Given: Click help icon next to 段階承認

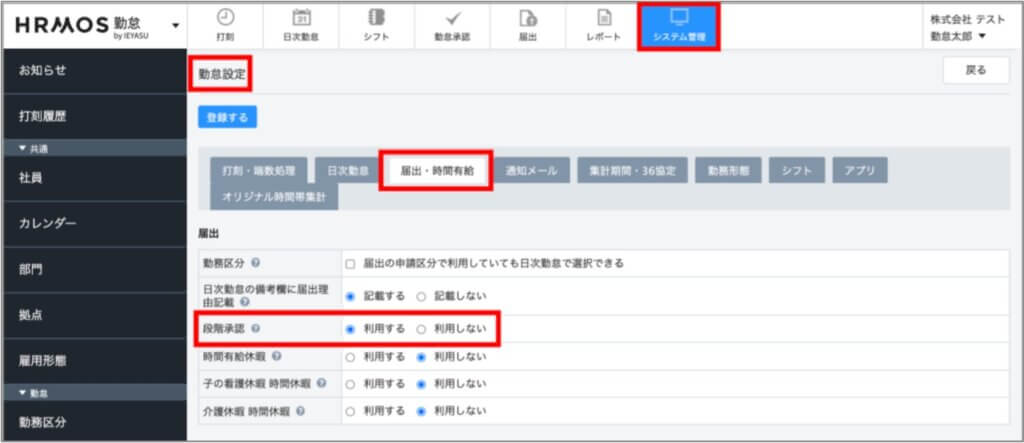Looking at the screenshot, I should [x=255, y=329].
